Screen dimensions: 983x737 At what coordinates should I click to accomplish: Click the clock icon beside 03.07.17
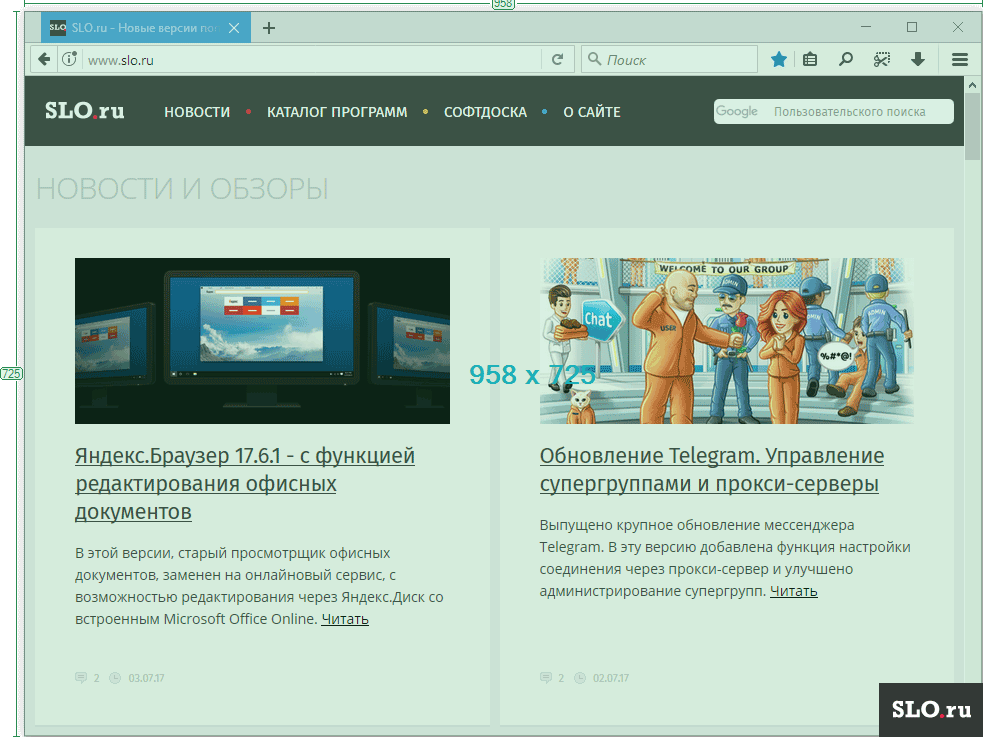115,677
